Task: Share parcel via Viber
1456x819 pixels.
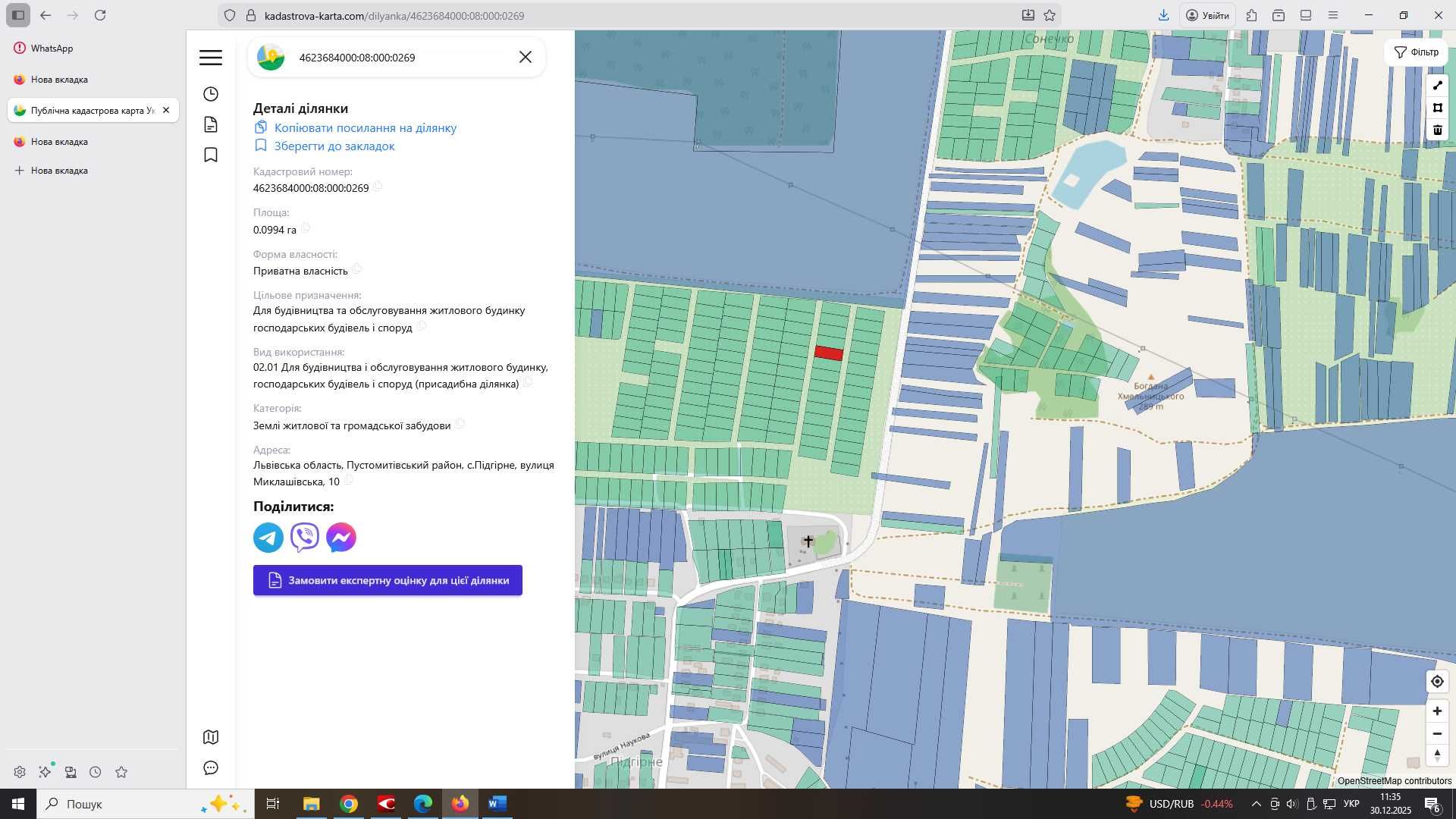Action: point(305,538)
